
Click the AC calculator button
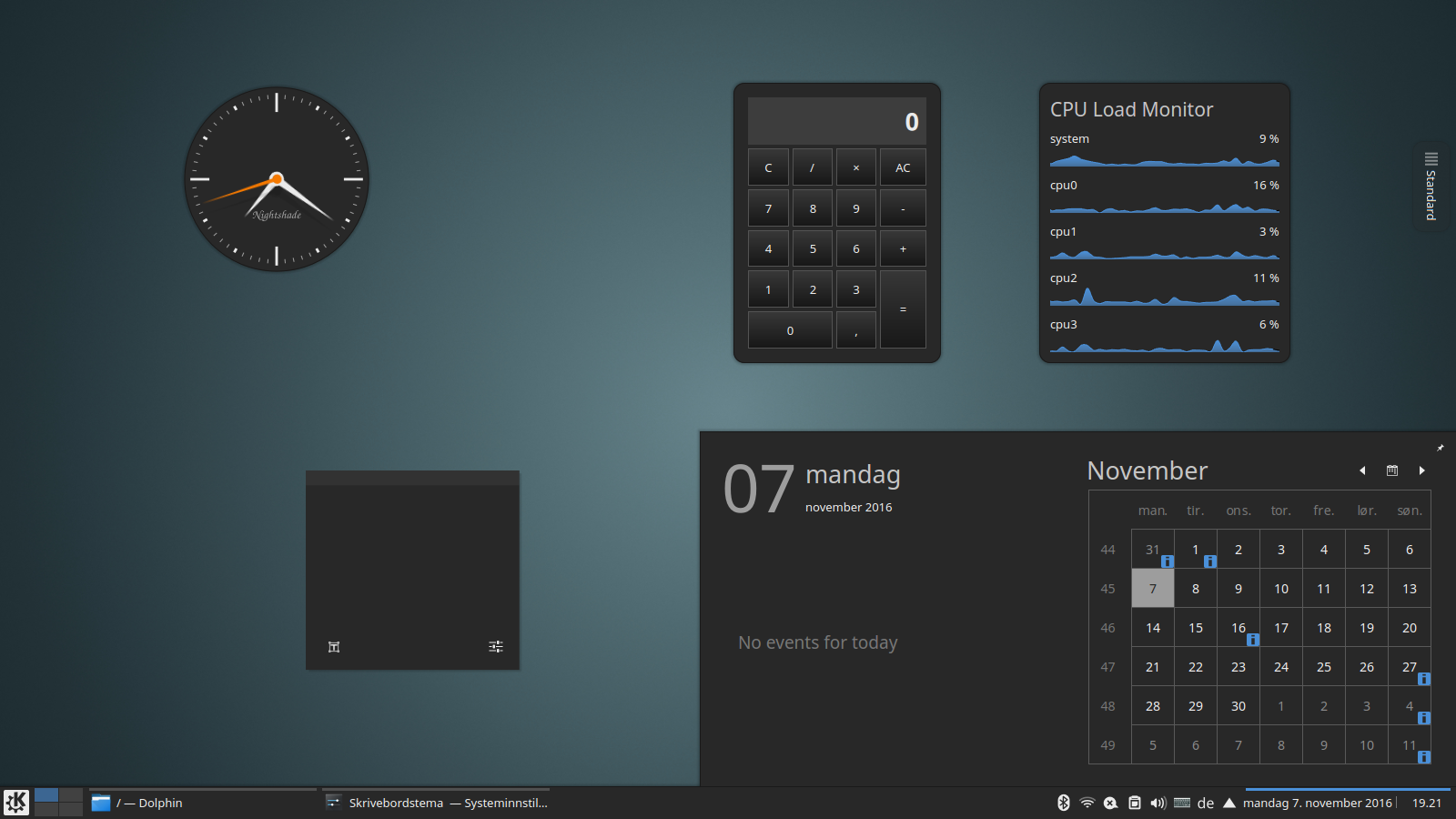coord(903,167)
